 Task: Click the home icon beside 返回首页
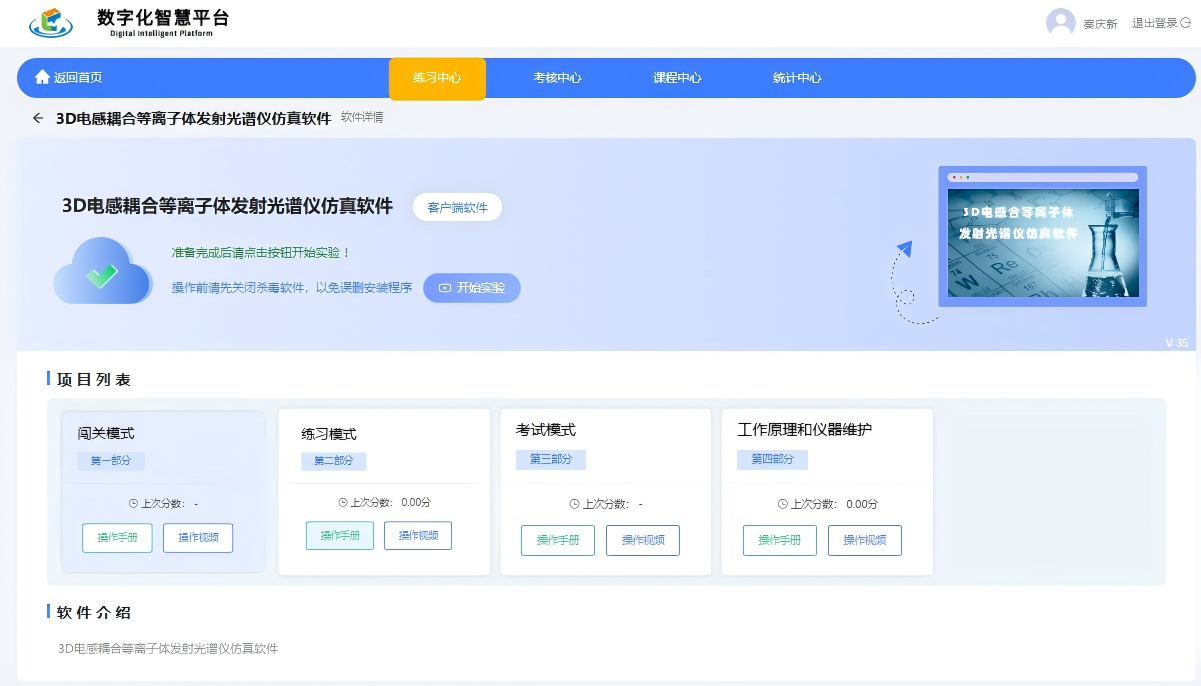coord(42,78)
